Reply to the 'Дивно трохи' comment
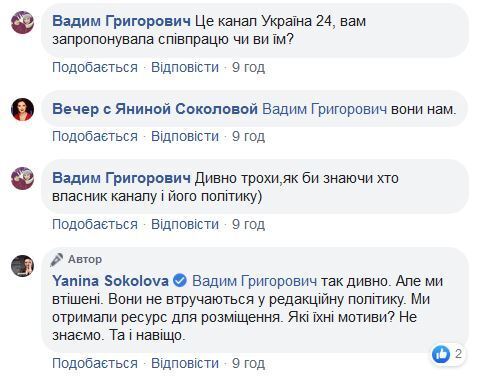Image resolution: width=477 pixels, height=377 pixels. [185, 224]
